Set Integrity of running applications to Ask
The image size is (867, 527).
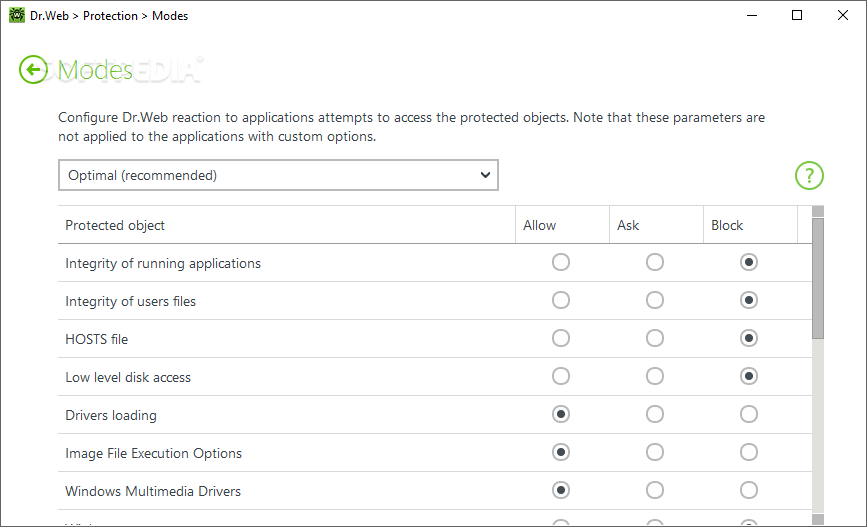655,262
